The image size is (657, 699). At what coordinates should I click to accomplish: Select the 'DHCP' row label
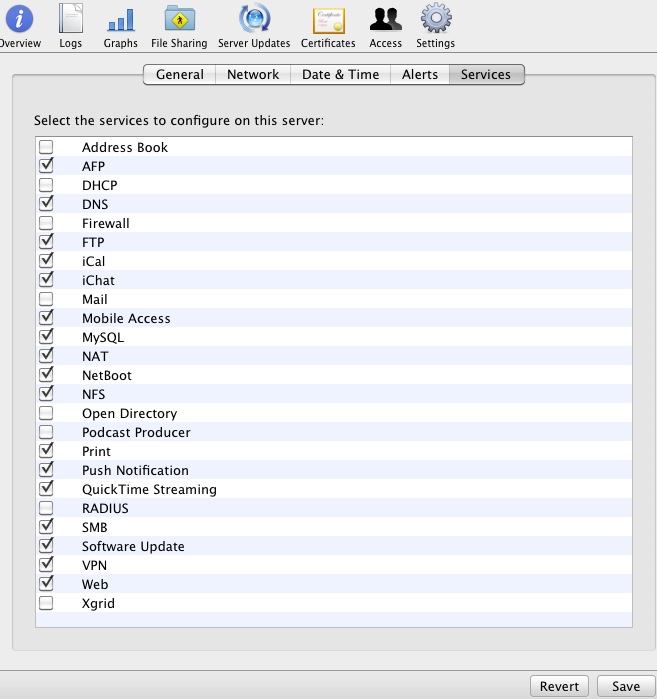point(100,185)
